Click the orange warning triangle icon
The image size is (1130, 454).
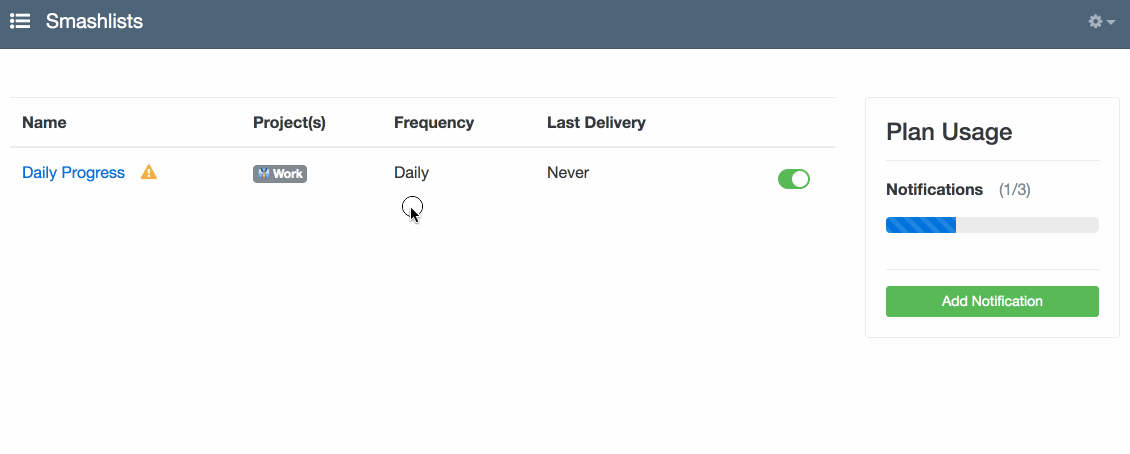tap(148, 172)
